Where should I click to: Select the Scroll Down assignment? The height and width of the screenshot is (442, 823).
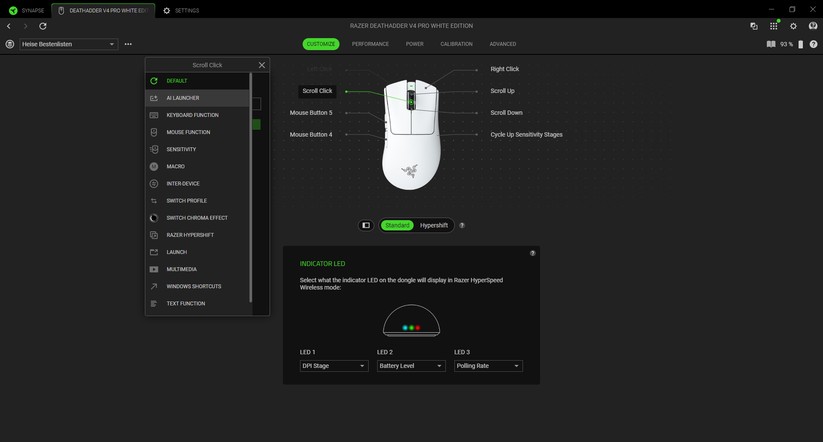pyautogui.click(x=506, y=113)
